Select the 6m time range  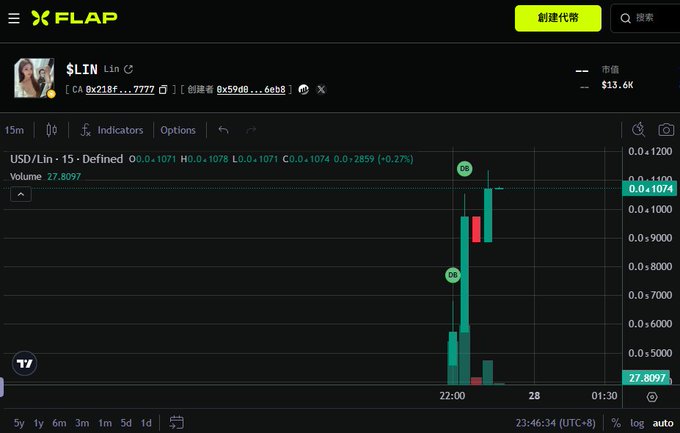[x=59, y=423]
